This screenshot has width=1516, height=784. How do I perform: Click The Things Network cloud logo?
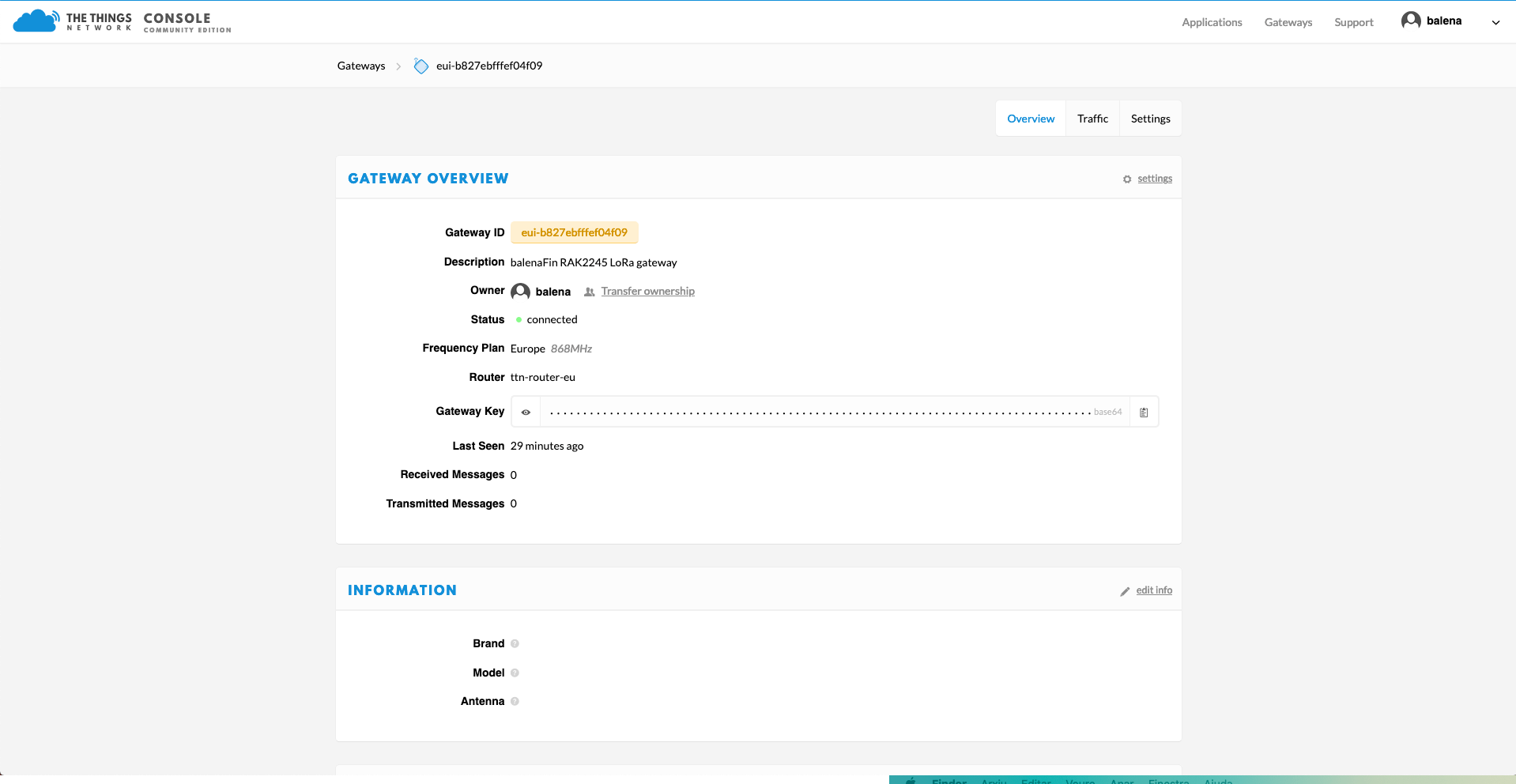(35, 20)
